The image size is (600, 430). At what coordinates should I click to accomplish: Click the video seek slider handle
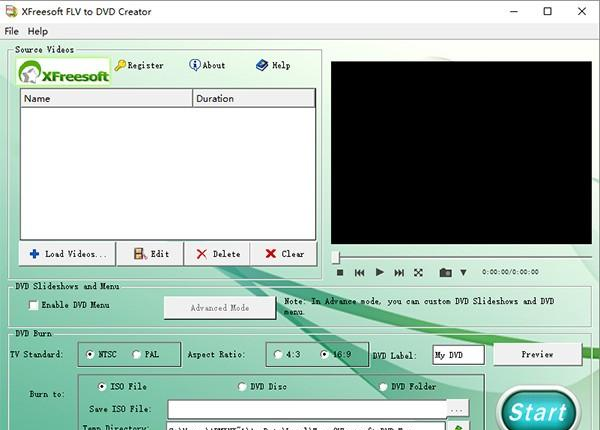[336, 257]
